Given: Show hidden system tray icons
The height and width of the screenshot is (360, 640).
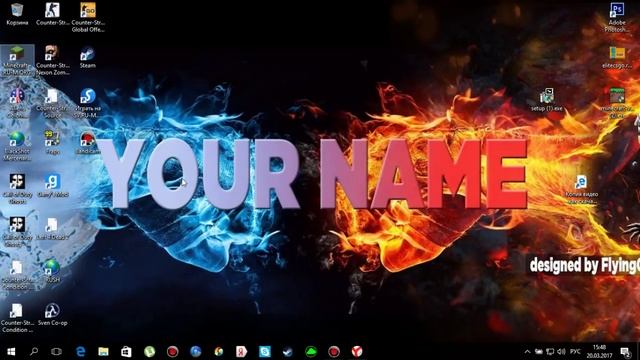Looking at the screenshot, I should click(527, 351).
